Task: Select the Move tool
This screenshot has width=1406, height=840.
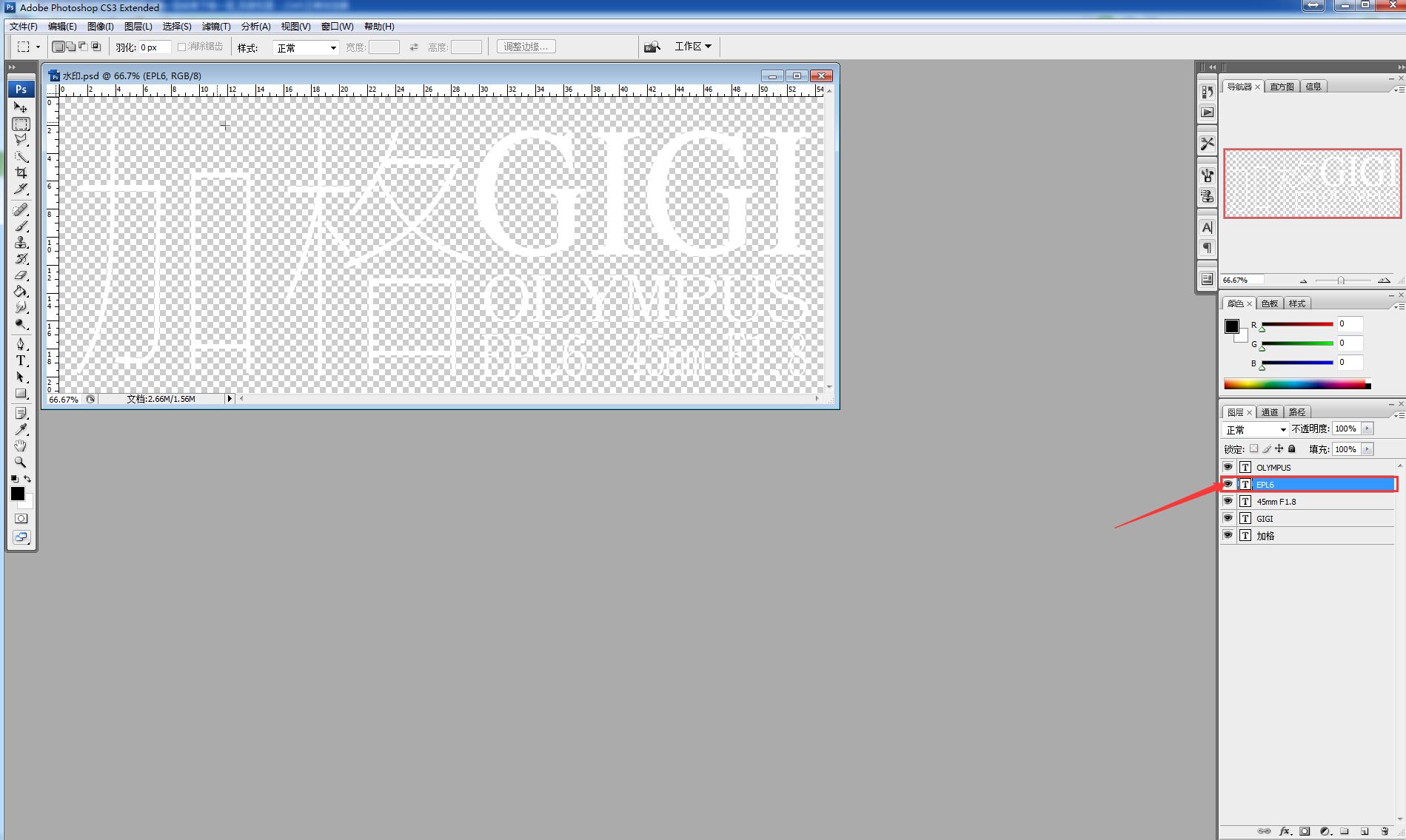Action: tap(21, 107)
